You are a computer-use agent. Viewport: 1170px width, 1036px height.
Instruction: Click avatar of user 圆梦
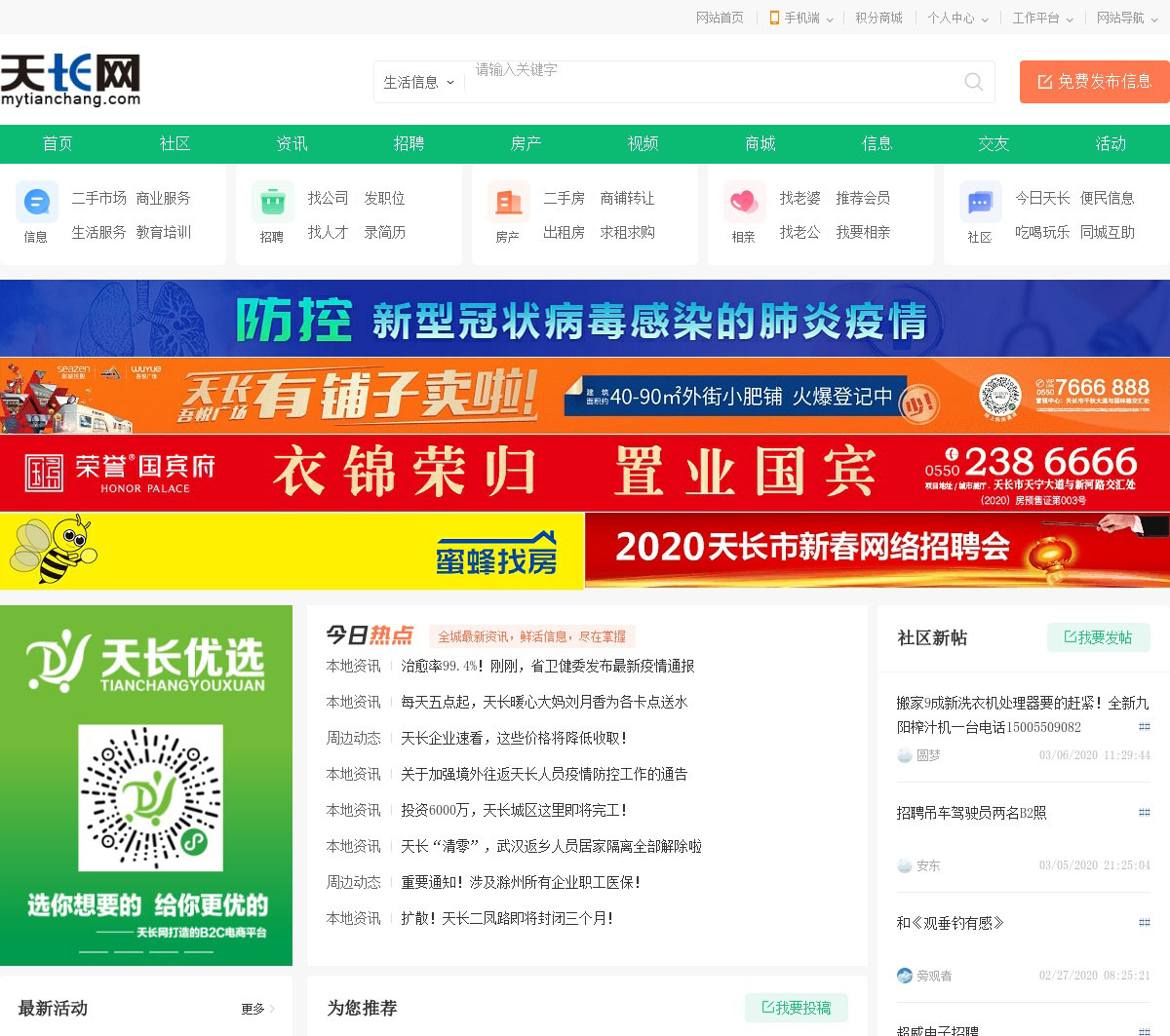pos(904,755)
